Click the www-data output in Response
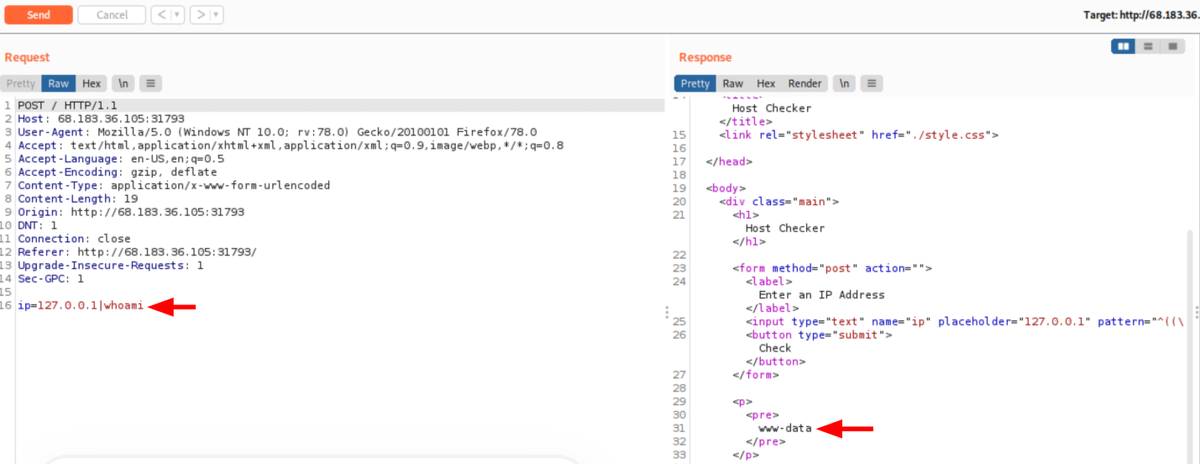Screen dimensions: 1200x464 [784, 429]
